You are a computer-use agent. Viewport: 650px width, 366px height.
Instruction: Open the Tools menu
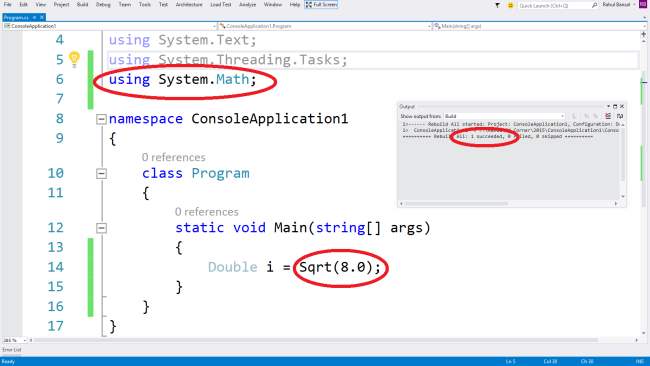pos(145,5)
